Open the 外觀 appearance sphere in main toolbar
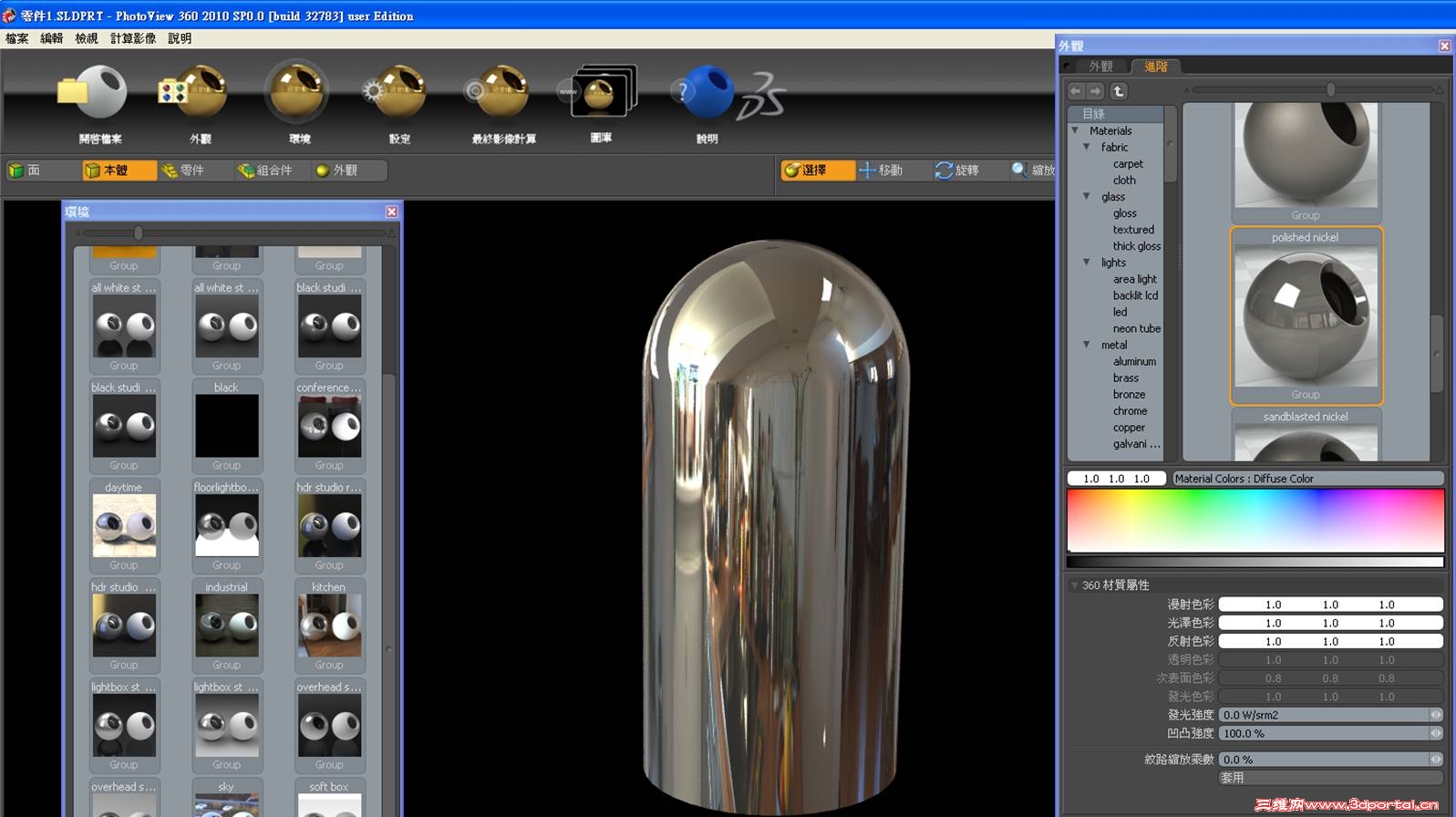 194,92
